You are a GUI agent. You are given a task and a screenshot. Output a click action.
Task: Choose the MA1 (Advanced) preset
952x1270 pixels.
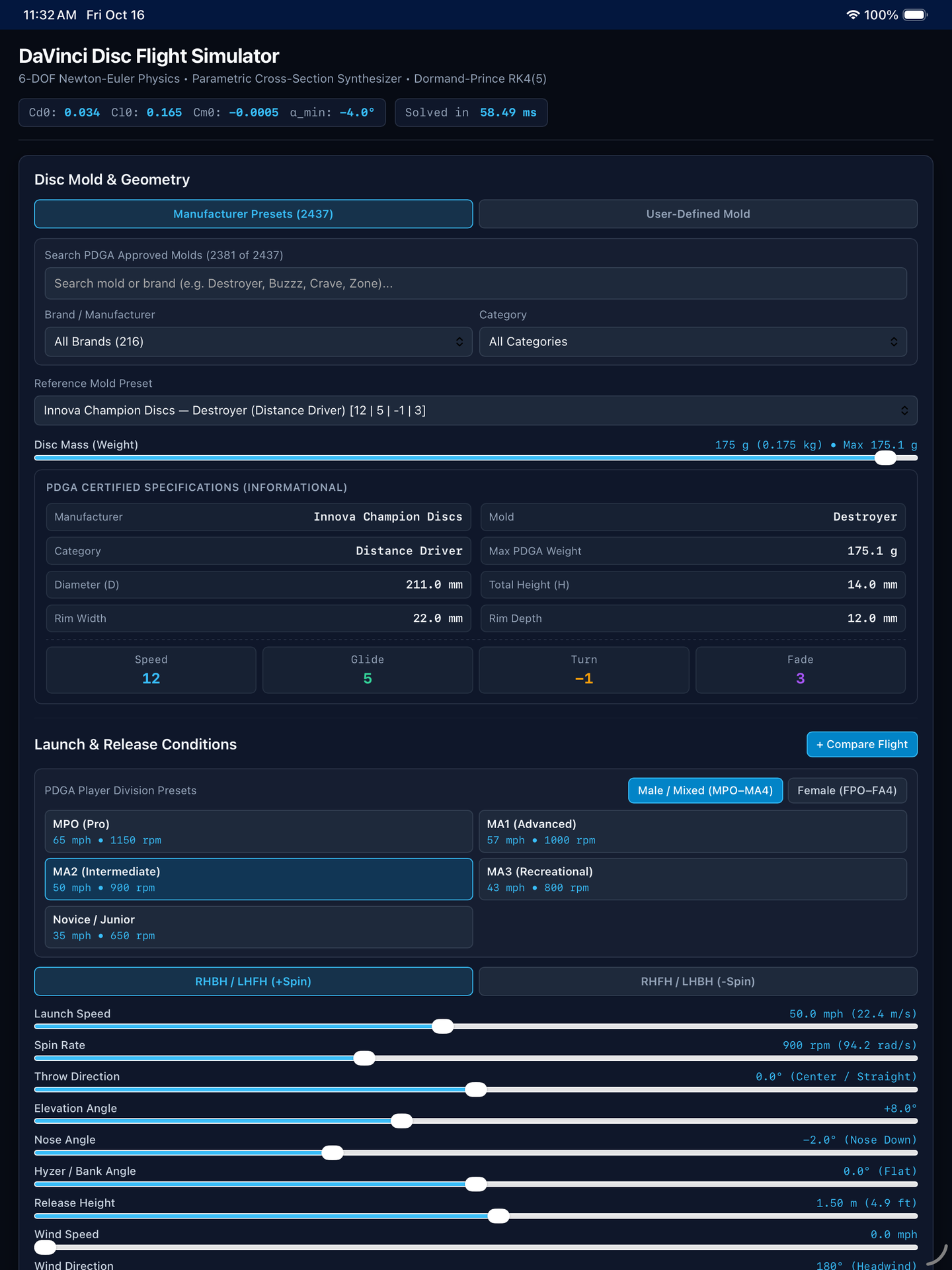pos(693,831)
